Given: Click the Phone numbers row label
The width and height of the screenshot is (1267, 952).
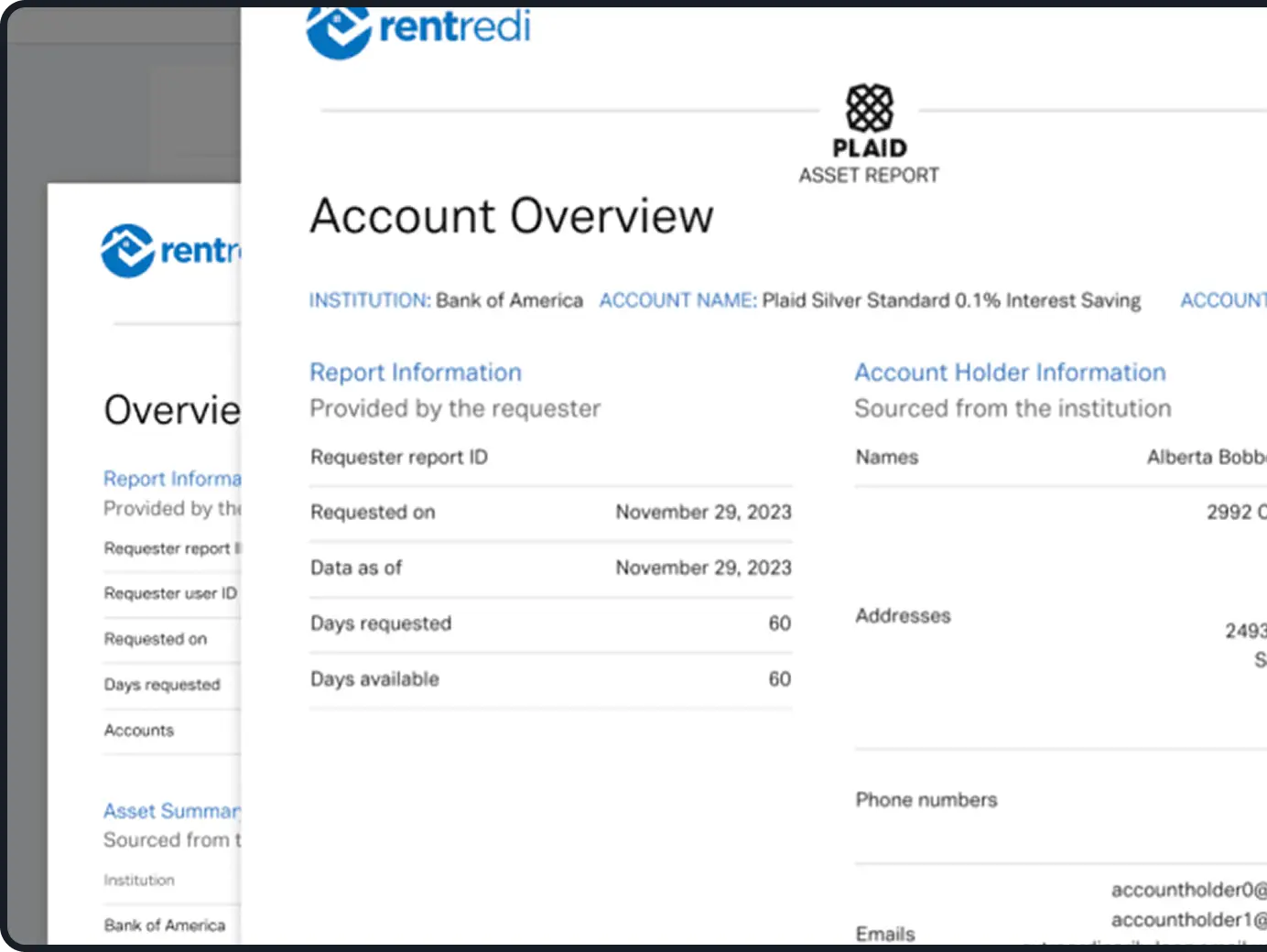Looking at the screenshot, I should tap(926, 800).
